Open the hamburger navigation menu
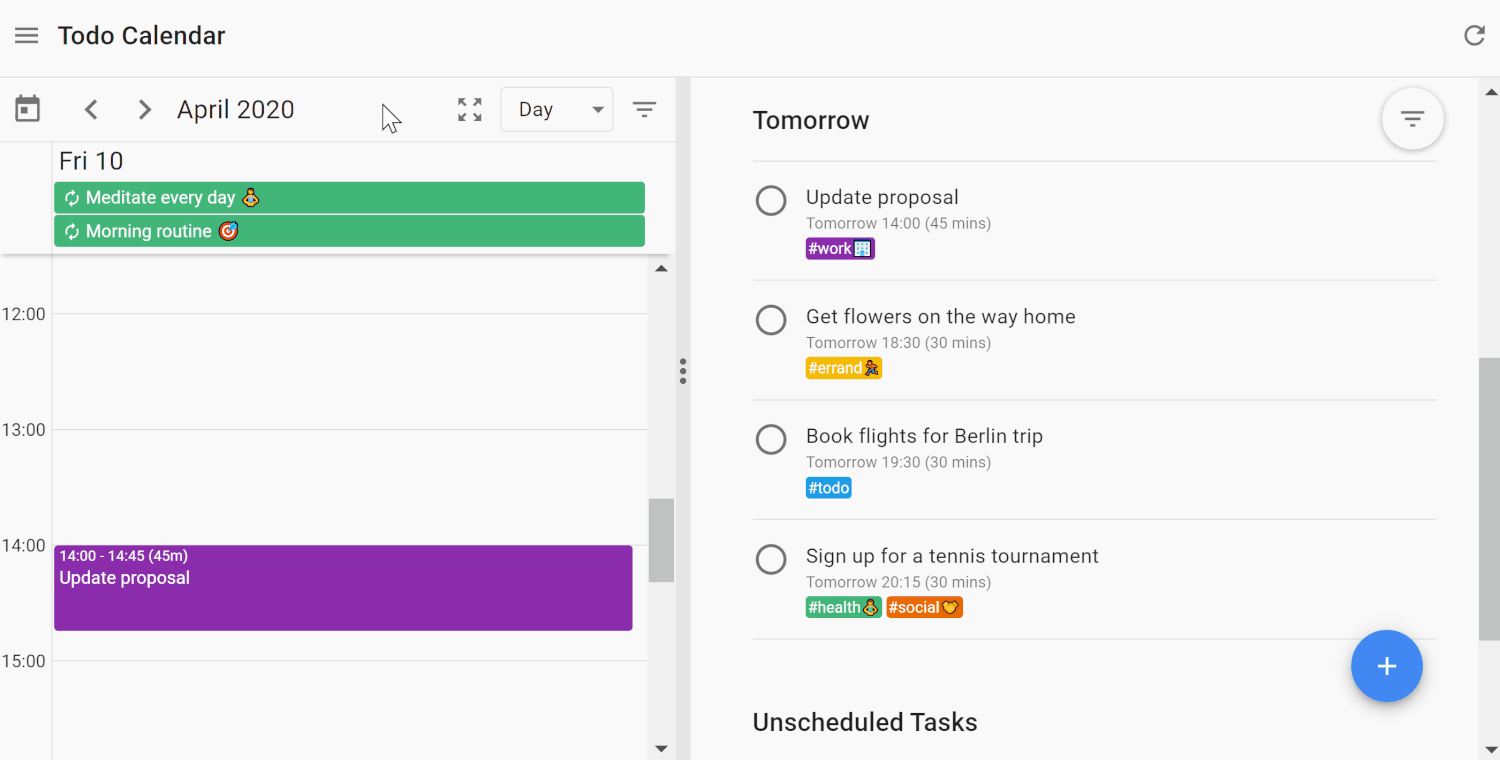The height and width of the screenshot is (760, 1500). 26,36
